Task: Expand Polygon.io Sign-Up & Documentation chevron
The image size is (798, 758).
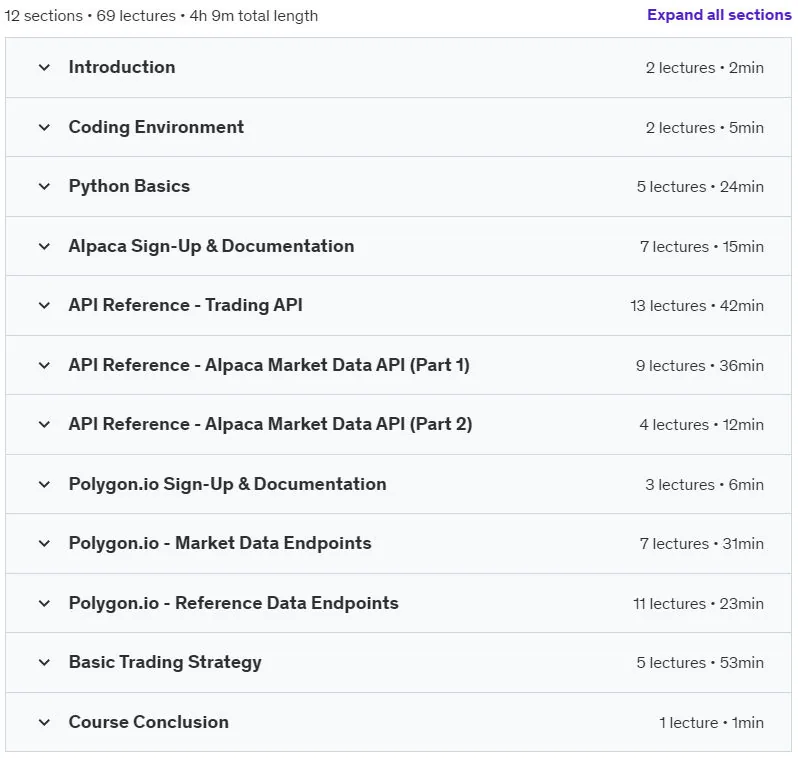Action: pos(44,484)
